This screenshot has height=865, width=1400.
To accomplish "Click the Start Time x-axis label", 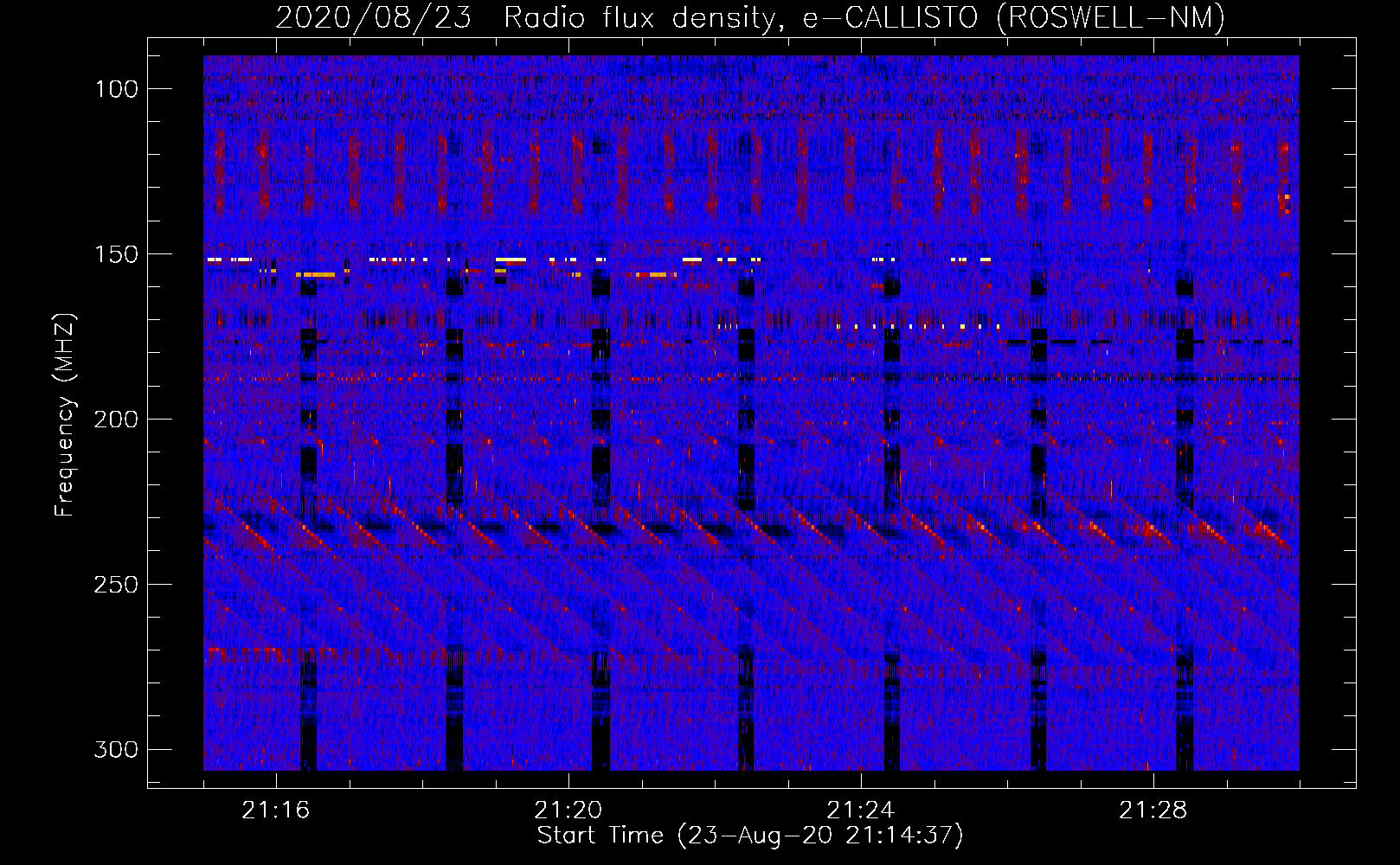I will 750,836.
